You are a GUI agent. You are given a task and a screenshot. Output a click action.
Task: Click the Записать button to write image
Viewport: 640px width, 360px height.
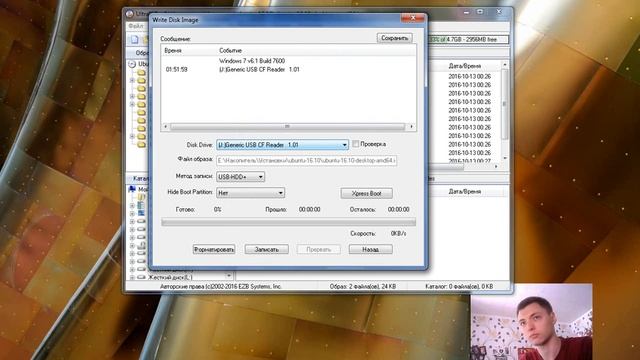267,249
